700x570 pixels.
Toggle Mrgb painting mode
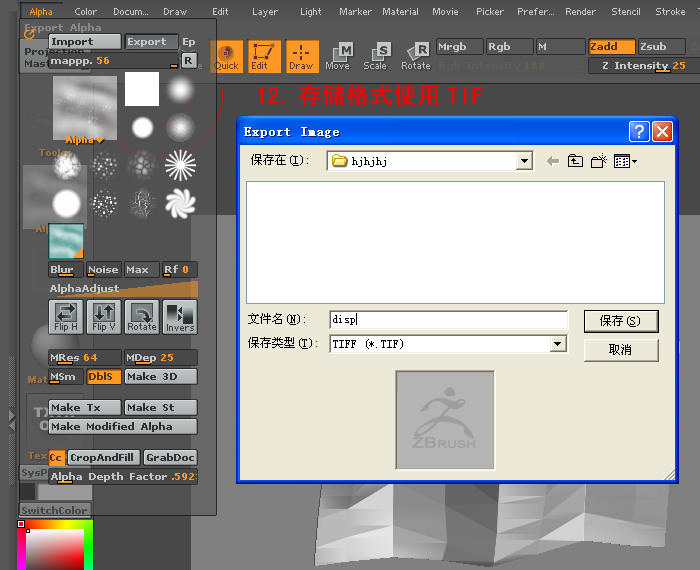(x=459, y=46)
